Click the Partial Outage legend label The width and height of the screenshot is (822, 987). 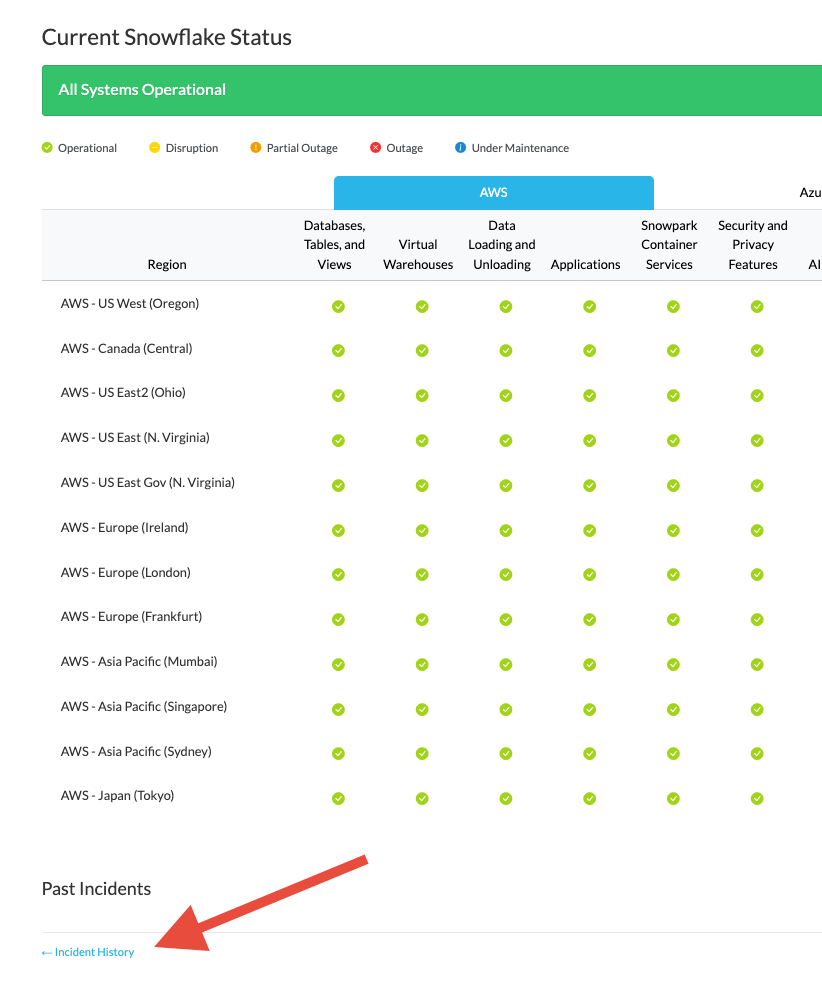click(302, 148)
